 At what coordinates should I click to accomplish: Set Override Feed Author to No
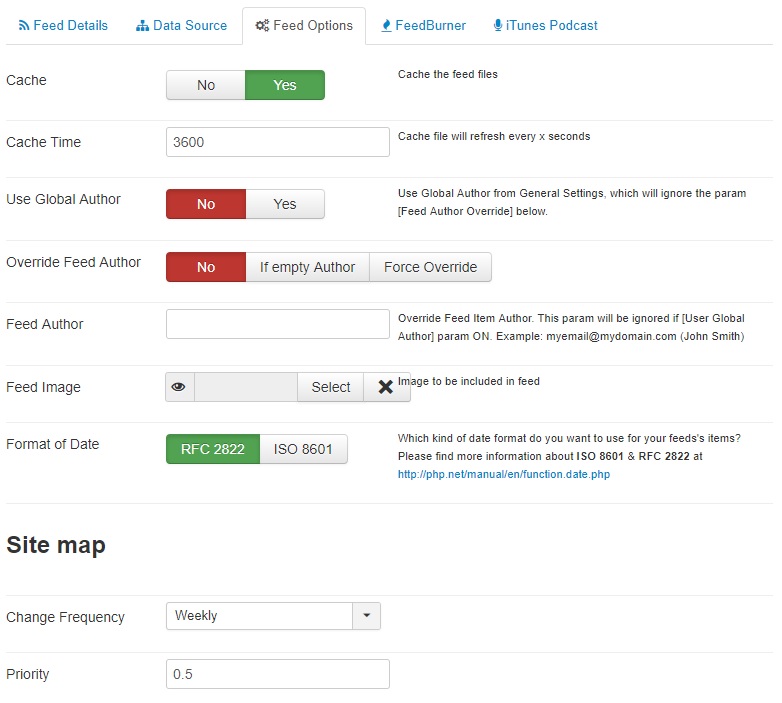click(x=206, y=267)
